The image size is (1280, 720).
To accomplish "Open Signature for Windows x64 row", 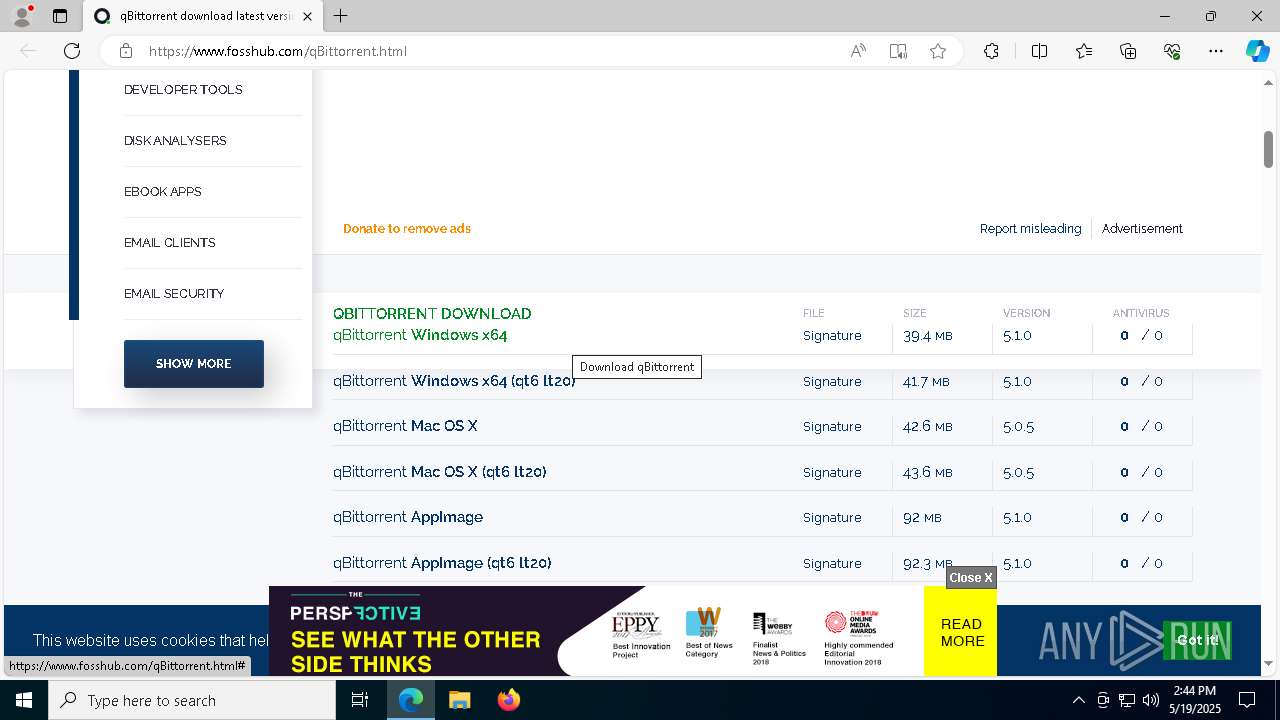I will (832, 336).
